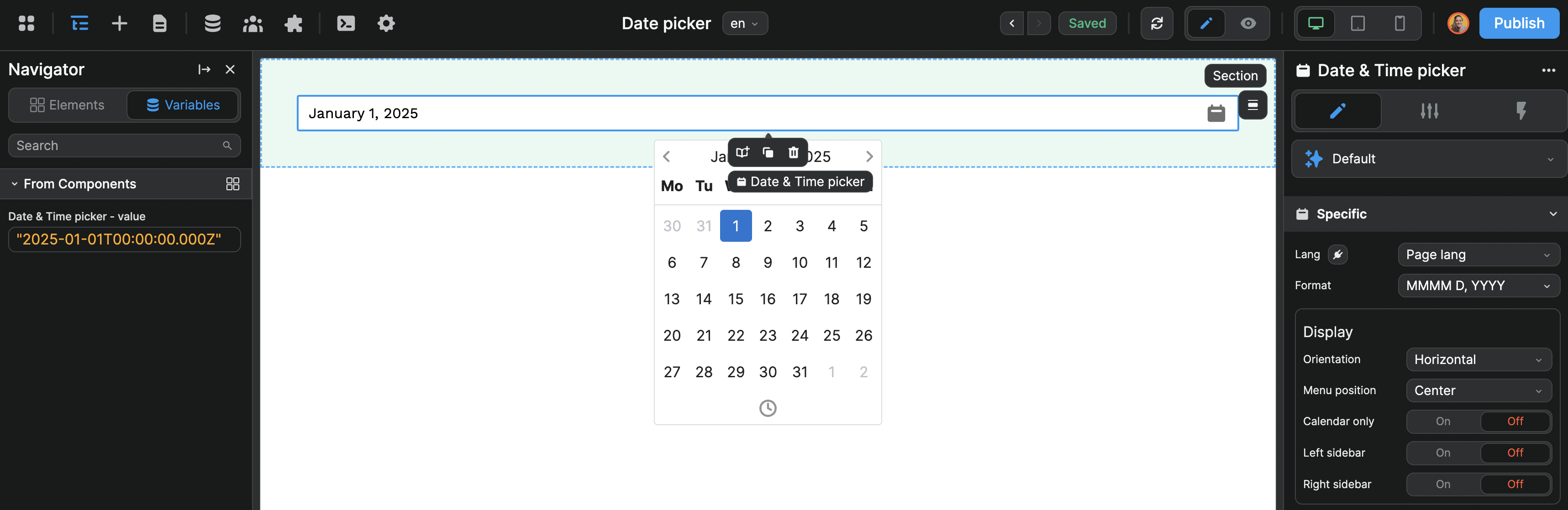The width and height of the screenshot is (1568, 510).
Task: Open the Pages document icon
Action: [x=159, y=23]
